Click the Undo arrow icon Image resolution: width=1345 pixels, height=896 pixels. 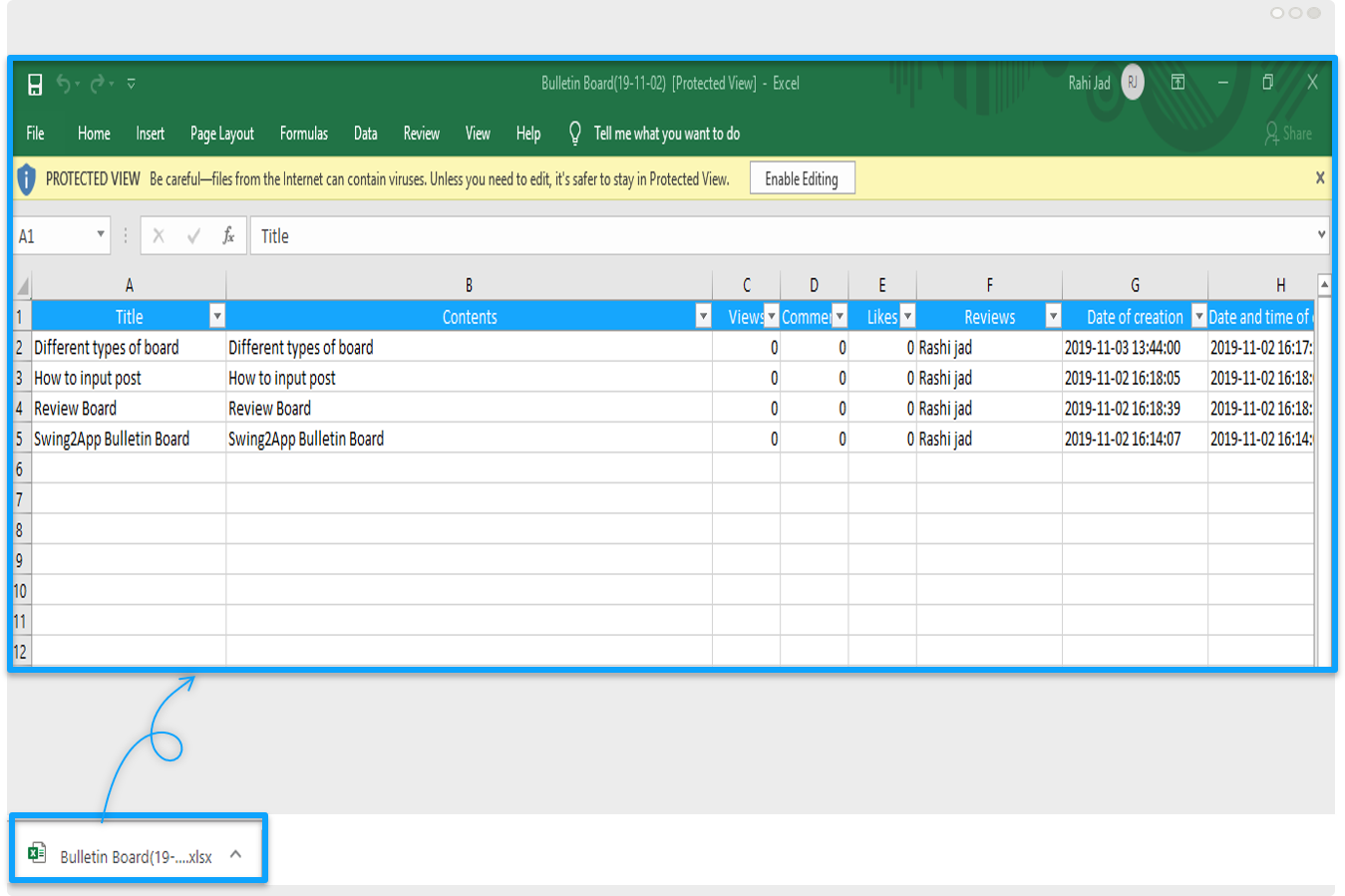64,85
